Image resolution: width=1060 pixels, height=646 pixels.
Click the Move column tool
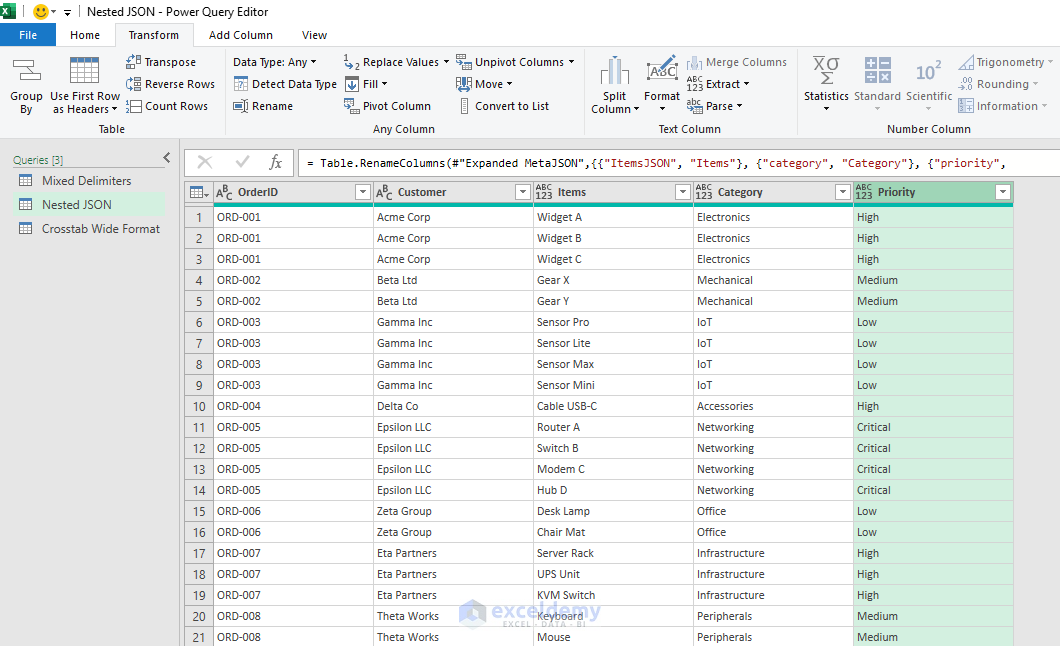coord(484,84)
